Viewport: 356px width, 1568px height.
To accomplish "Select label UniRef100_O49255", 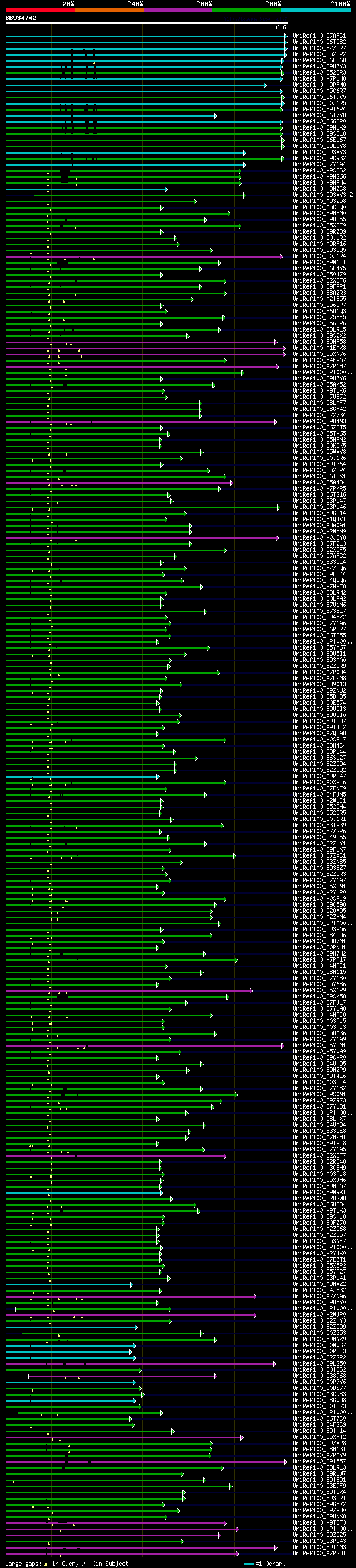I will 319,838.
